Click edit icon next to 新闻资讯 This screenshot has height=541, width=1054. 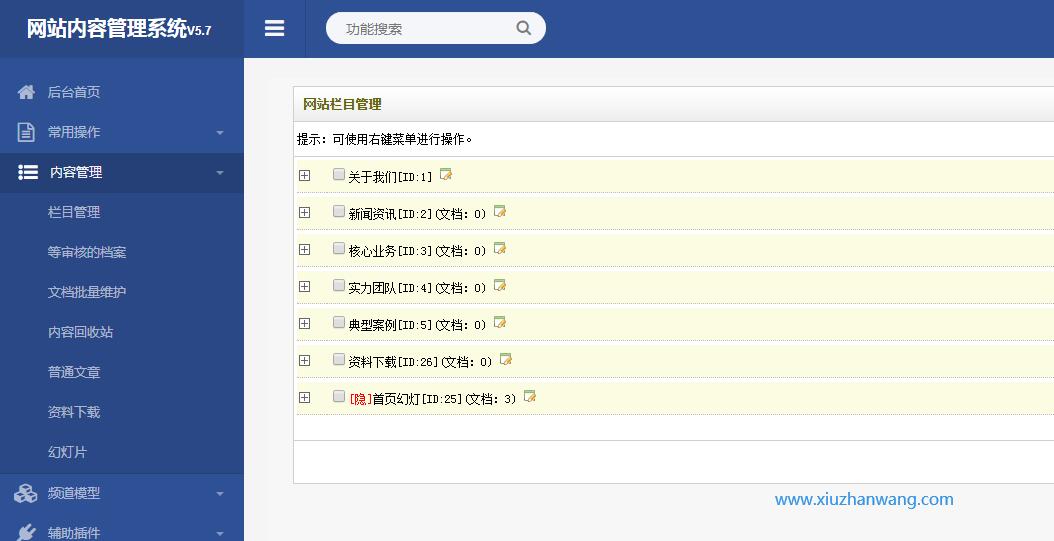pos(500,212)
